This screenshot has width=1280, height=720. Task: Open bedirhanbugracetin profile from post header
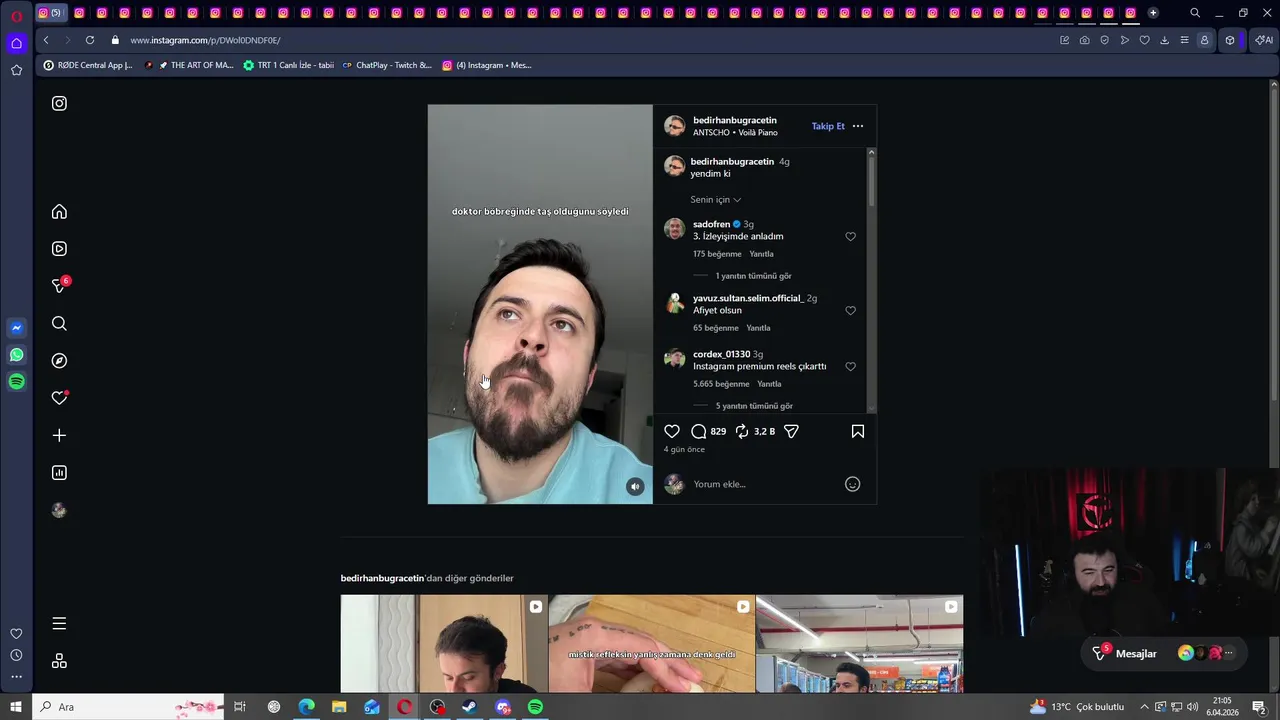pos(735,120)
